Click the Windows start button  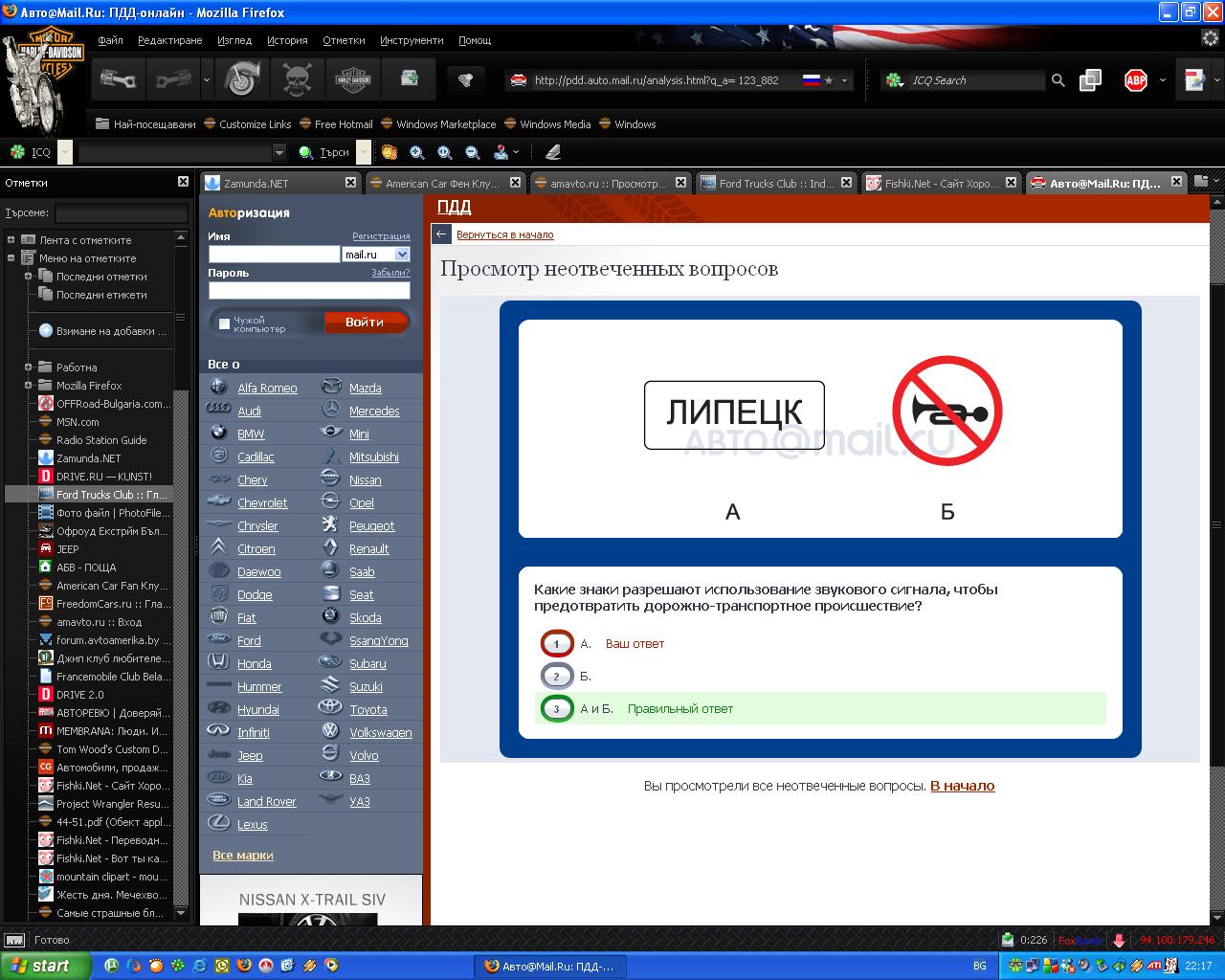pyautogui.click(x=46, y=966)
